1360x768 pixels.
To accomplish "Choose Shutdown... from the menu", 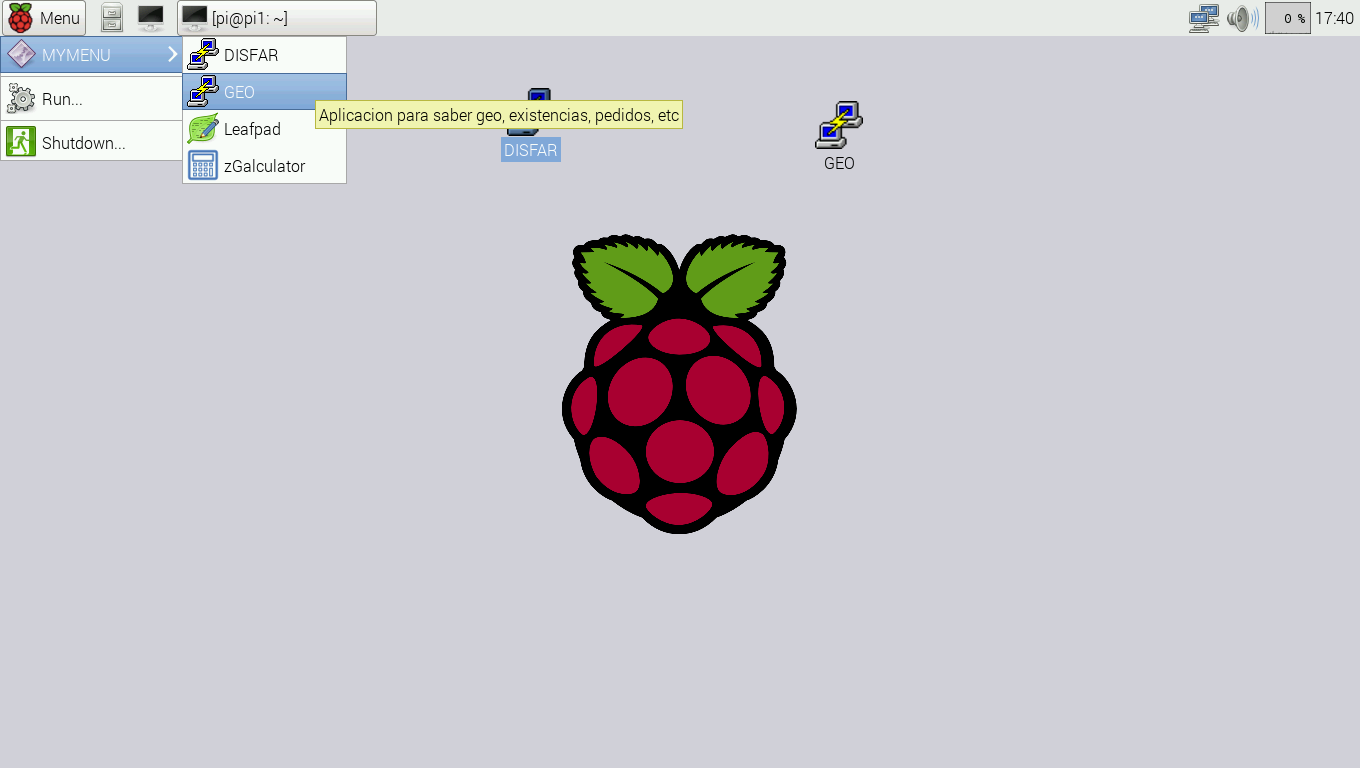I will (83, 143).
